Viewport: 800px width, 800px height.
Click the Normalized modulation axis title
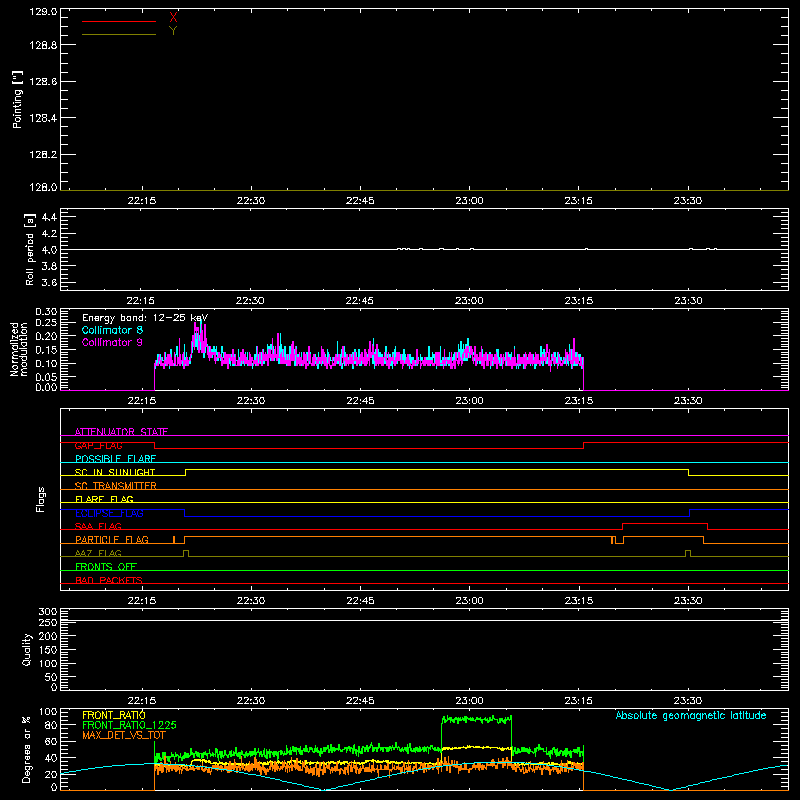18,349
